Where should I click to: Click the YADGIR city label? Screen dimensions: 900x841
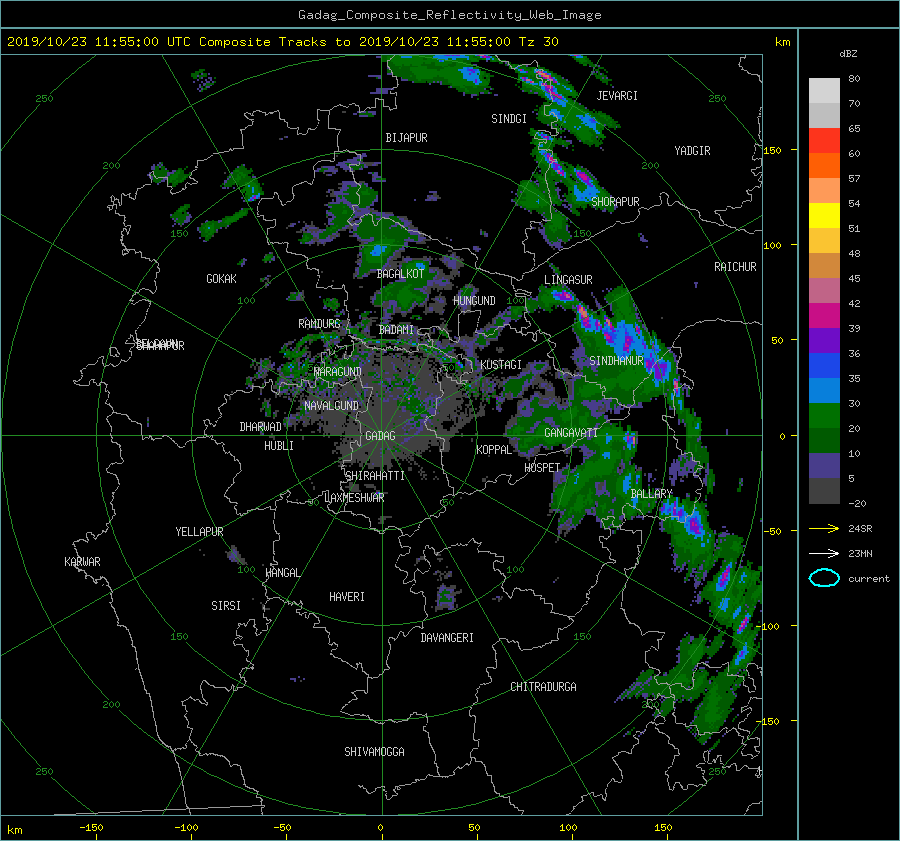pyautogui.click(x=692, y=151)
